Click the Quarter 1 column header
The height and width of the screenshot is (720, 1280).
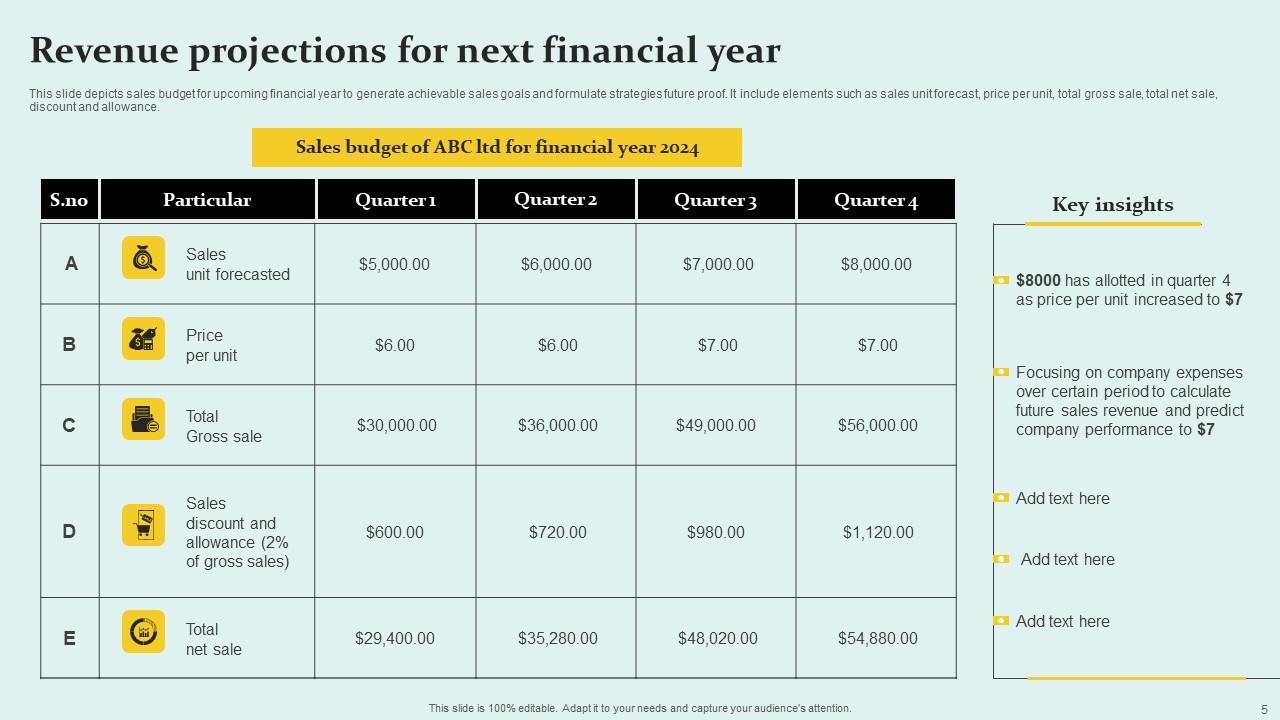(396, 200)
